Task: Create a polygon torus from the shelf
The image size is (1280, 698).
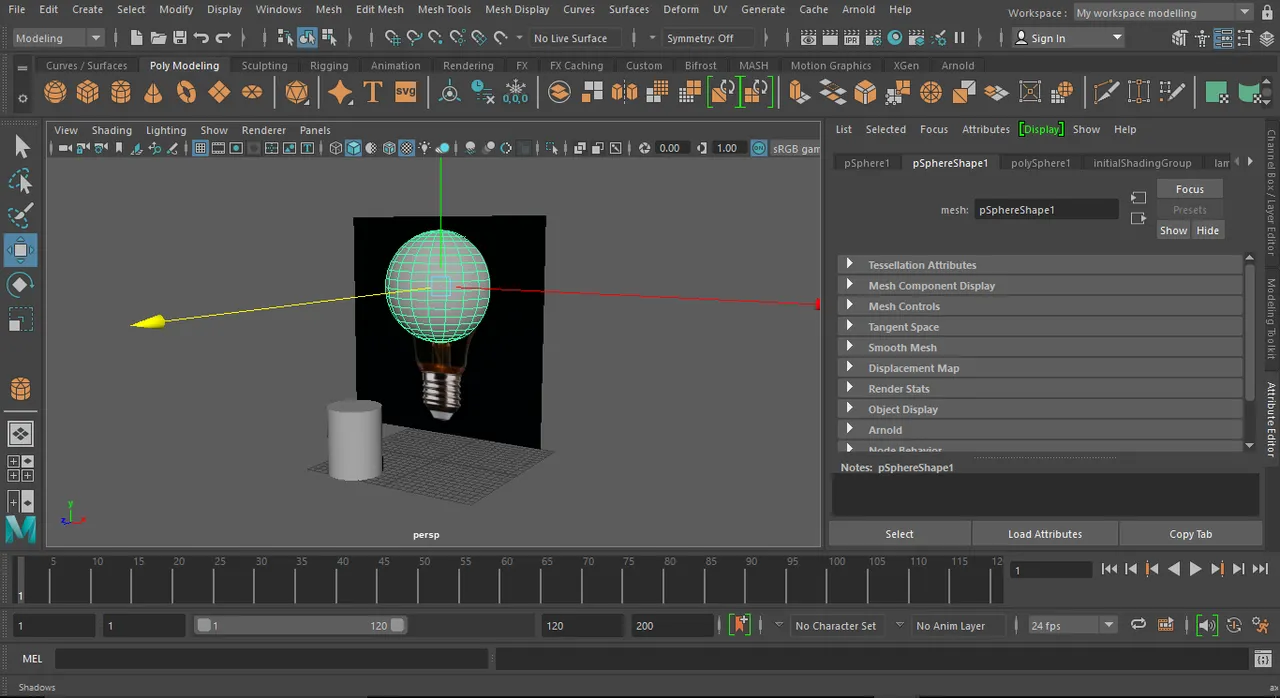Action: tap(186, 93)
